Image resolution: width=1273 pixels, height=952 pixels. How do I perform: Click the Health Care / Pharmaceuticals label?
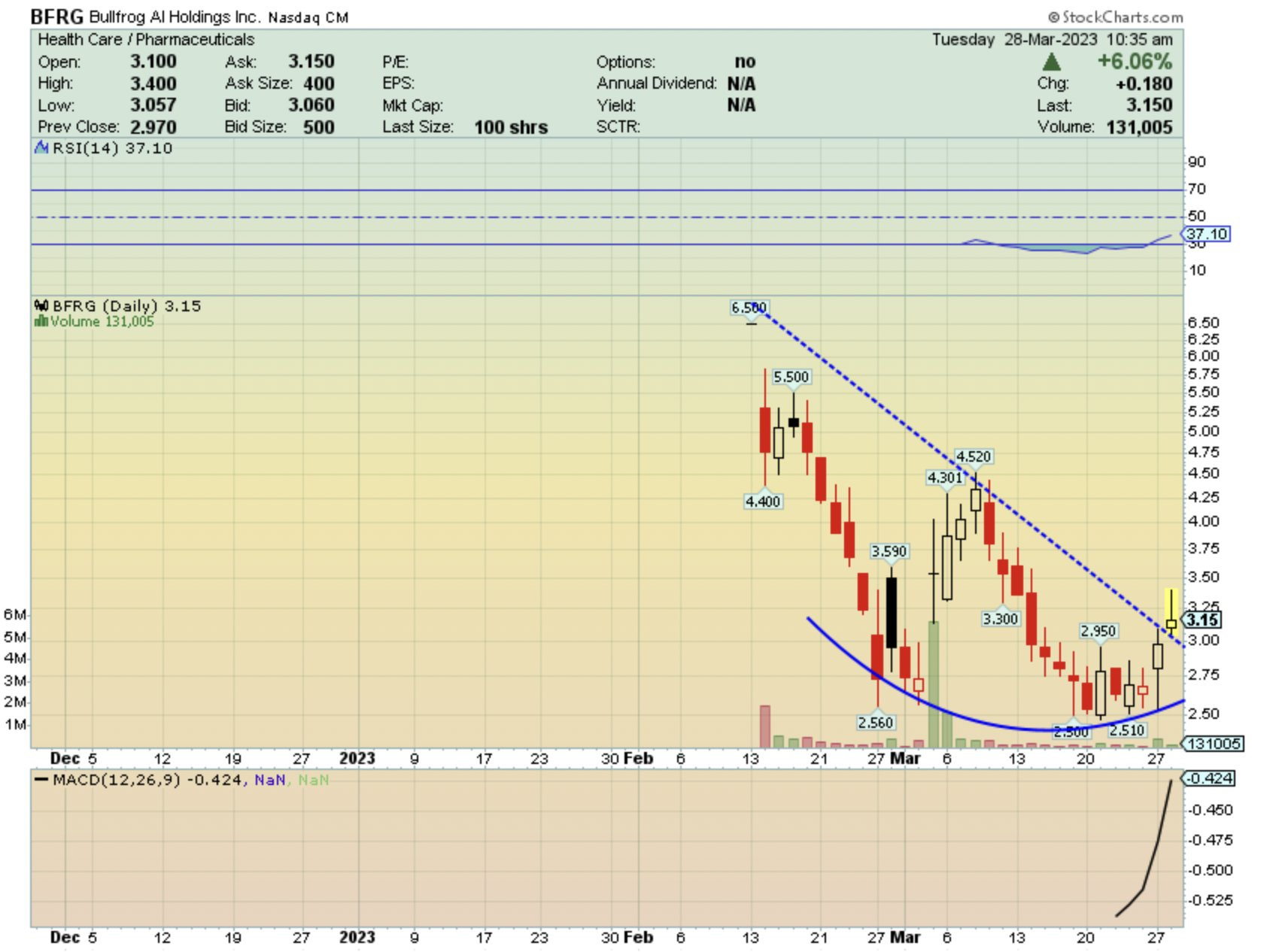[x=146, y=40]
